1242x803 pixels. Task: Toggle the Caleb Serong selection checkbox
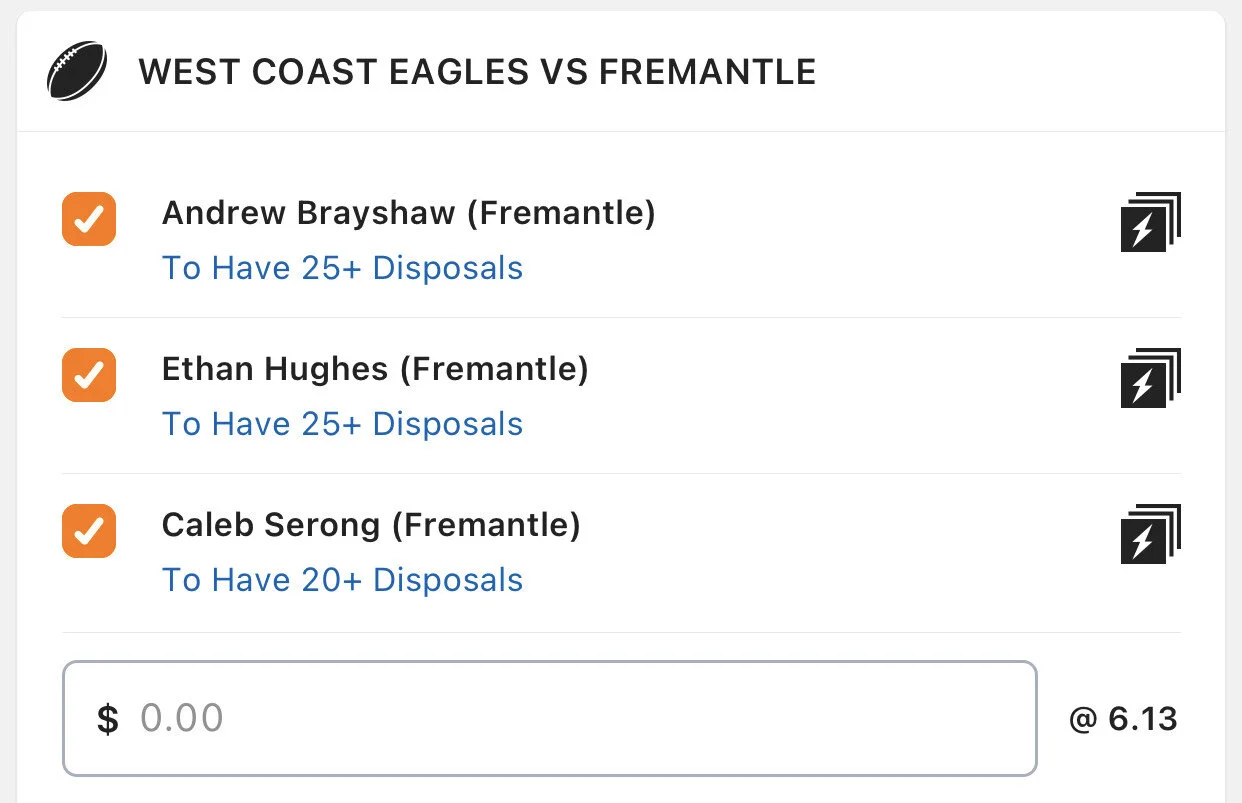tap(89, 531)
